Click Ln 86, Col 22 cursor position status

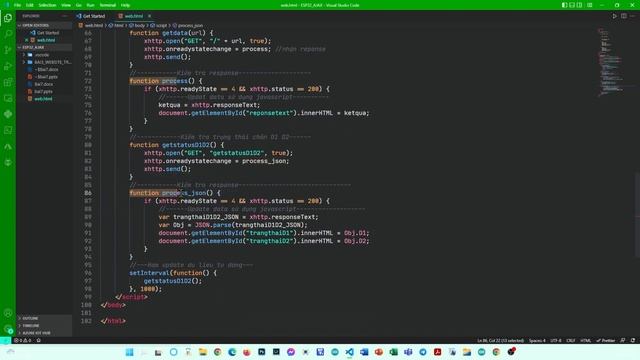pos(500,340)
